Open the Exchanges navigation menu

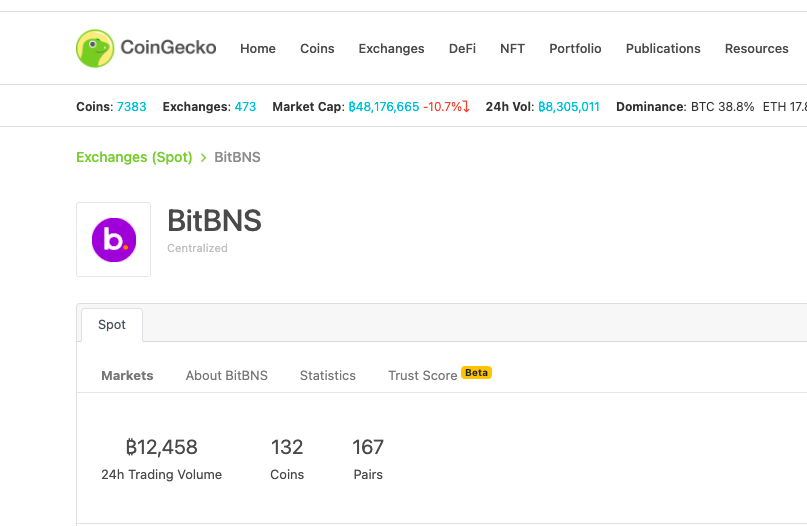pos(391,48)
